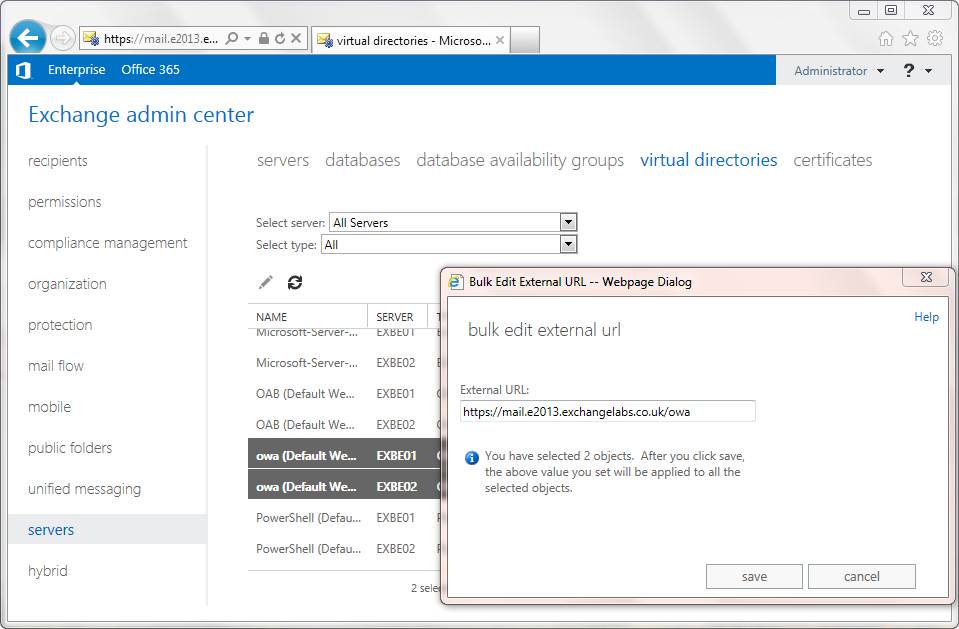Click the envelope site icon in address bar
This screenshot has width=959, height=629.
click(x=91, y=39)
